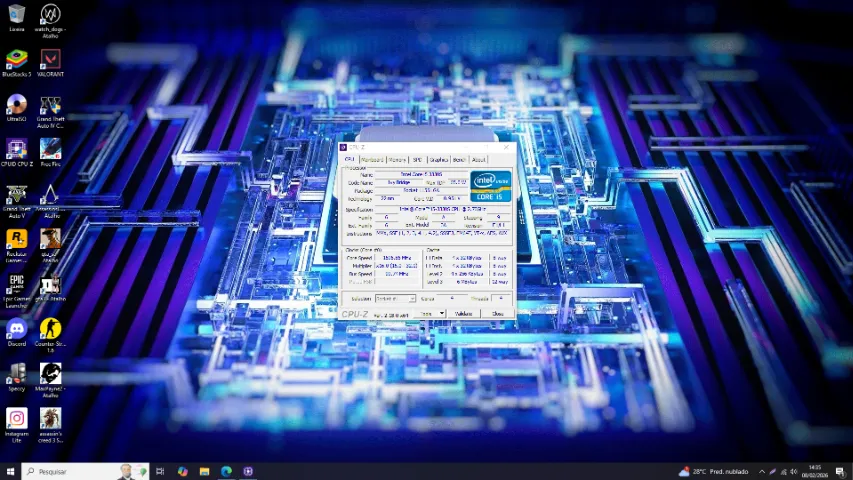Launch the CPUID CPU-Z desktop shortcut
Image resolution: width=853 pixels, height=480 pixels.
[x=16, y=150]
